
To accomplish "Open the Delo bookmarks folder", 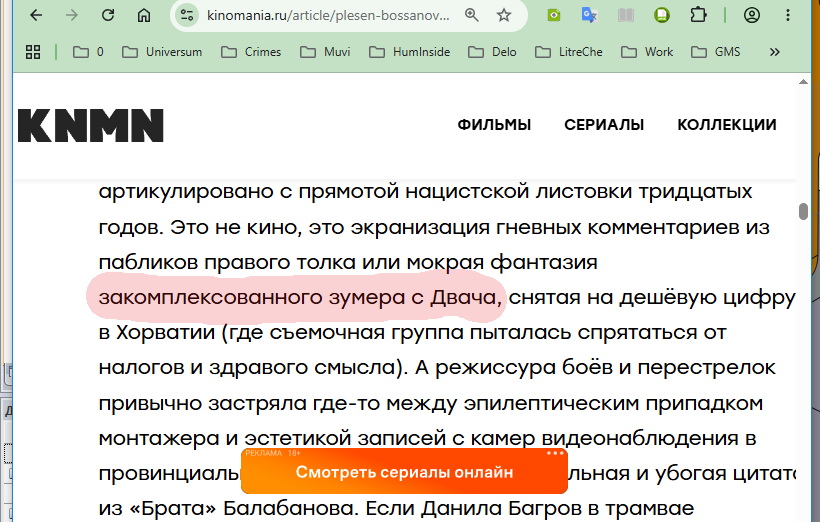I will pyautogui.click(x=493, y=52).
